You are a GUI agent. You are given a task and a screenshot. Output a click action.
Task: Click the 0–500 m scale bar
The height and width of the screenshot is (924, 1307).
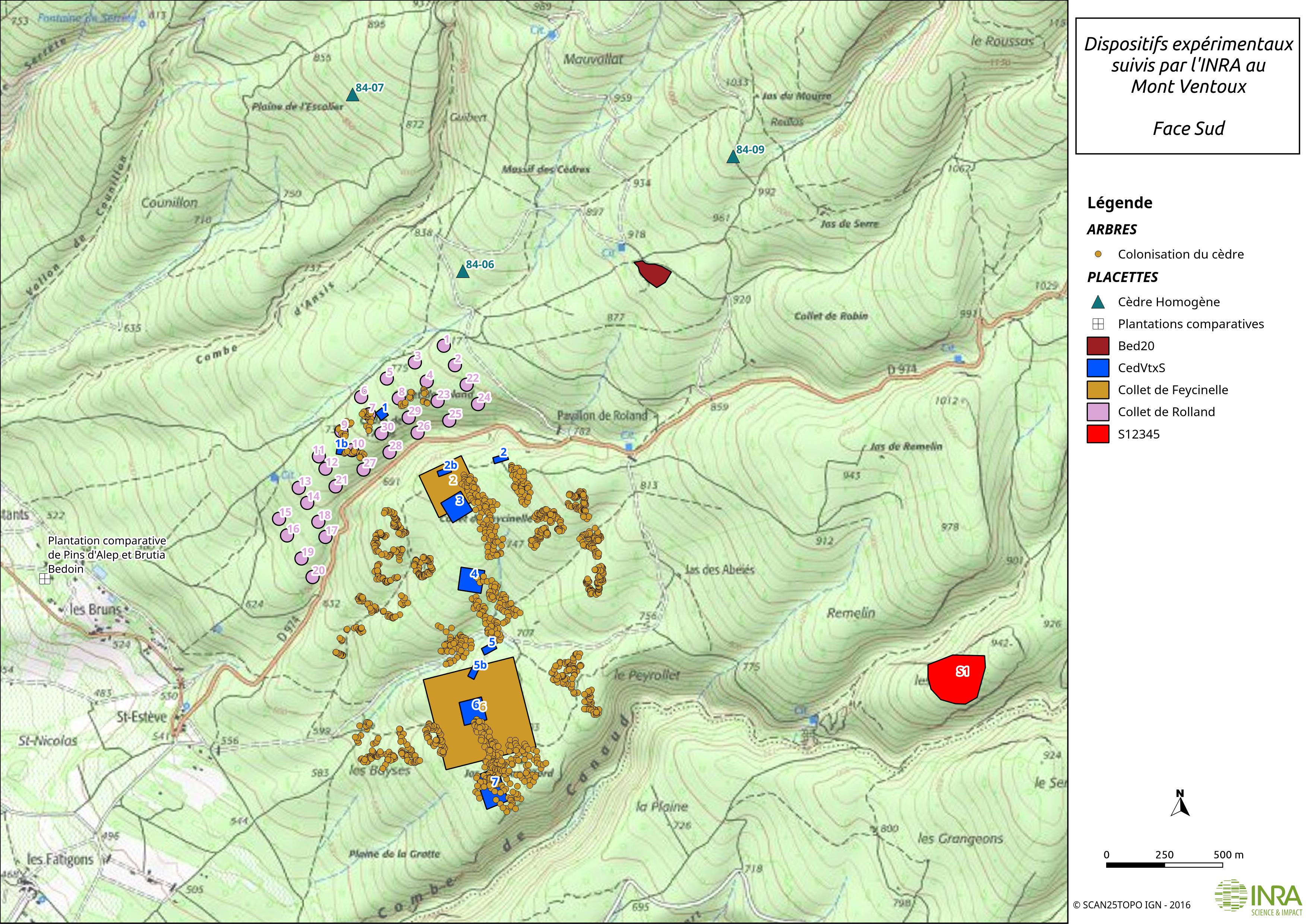point(1164,866)
